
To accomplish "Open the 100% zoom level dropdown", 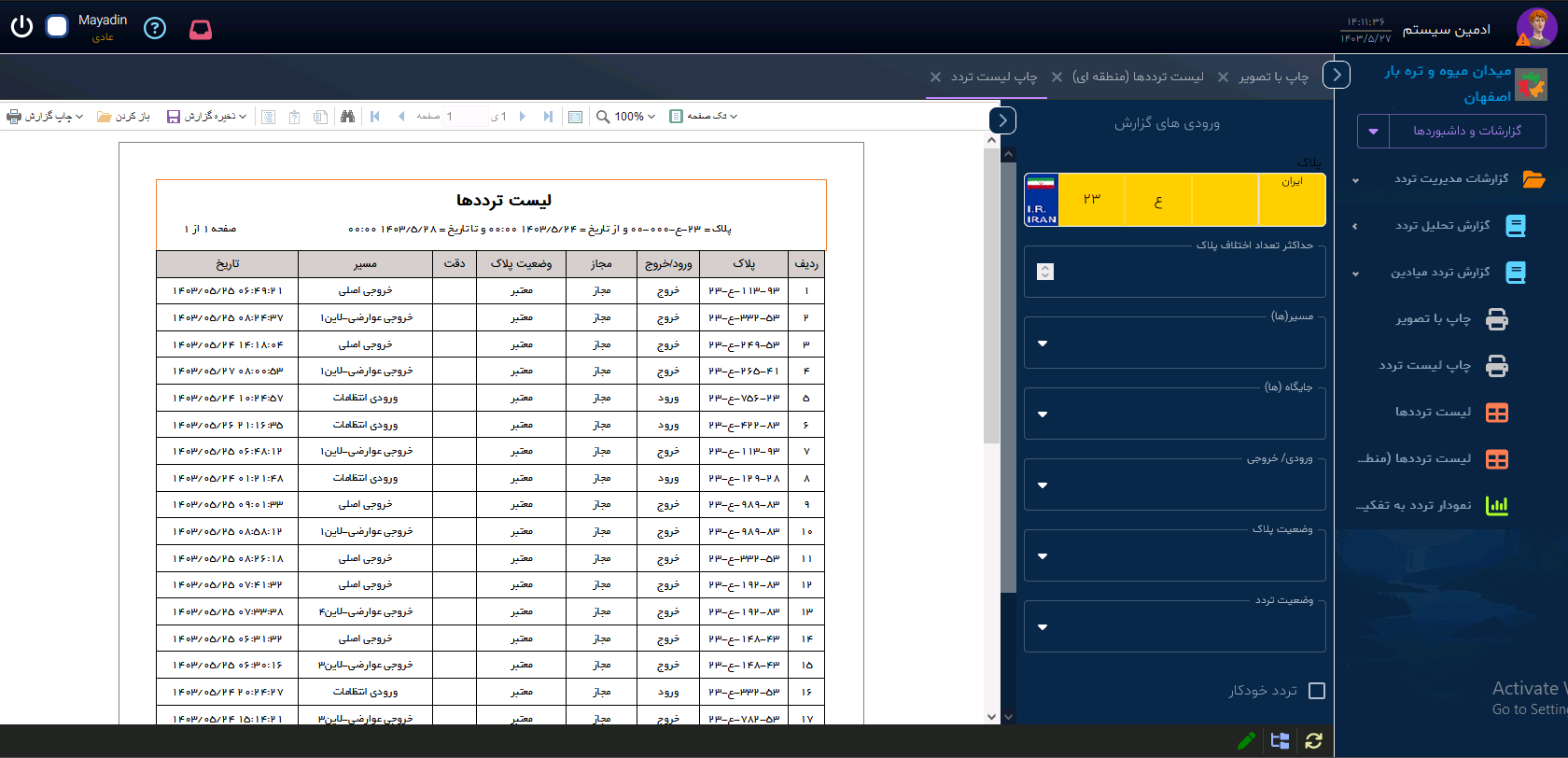I will click(x=627, y=117).
